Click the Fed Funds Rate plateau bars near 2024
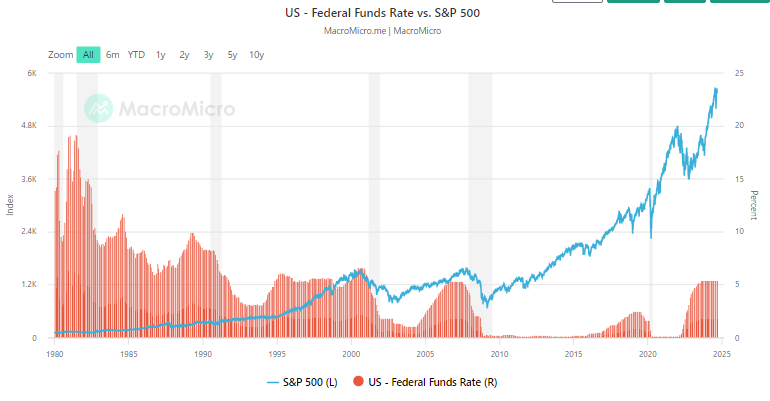 click(x=707, y=310)
